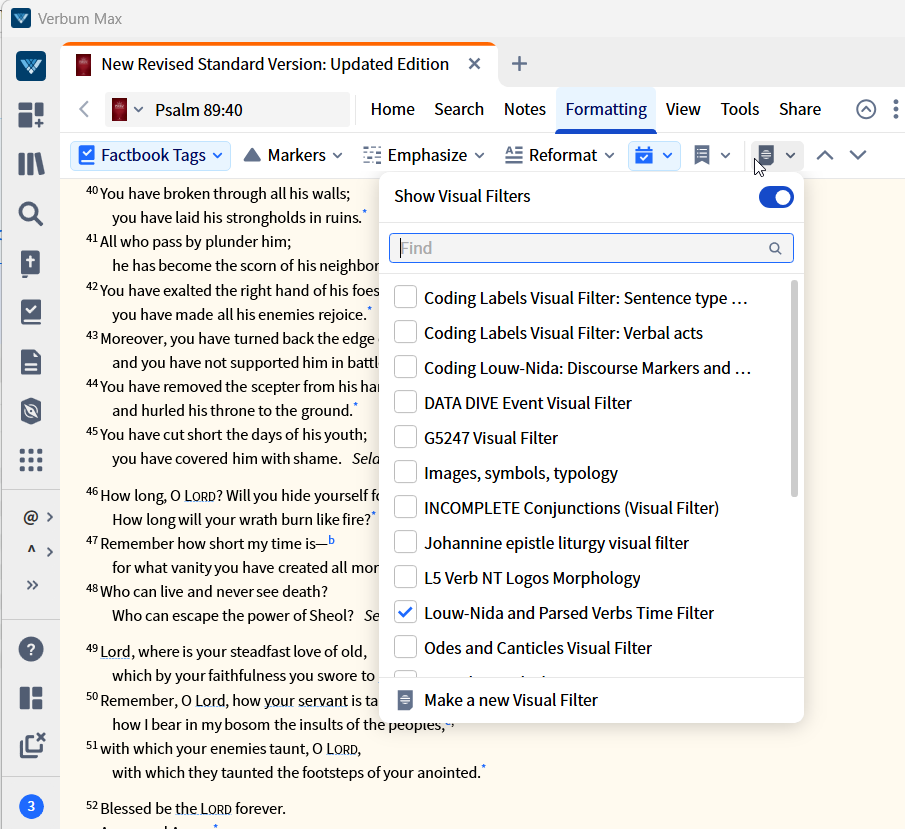Switch to the Search tab
This screenshot has width=905, height=829.
459,109
